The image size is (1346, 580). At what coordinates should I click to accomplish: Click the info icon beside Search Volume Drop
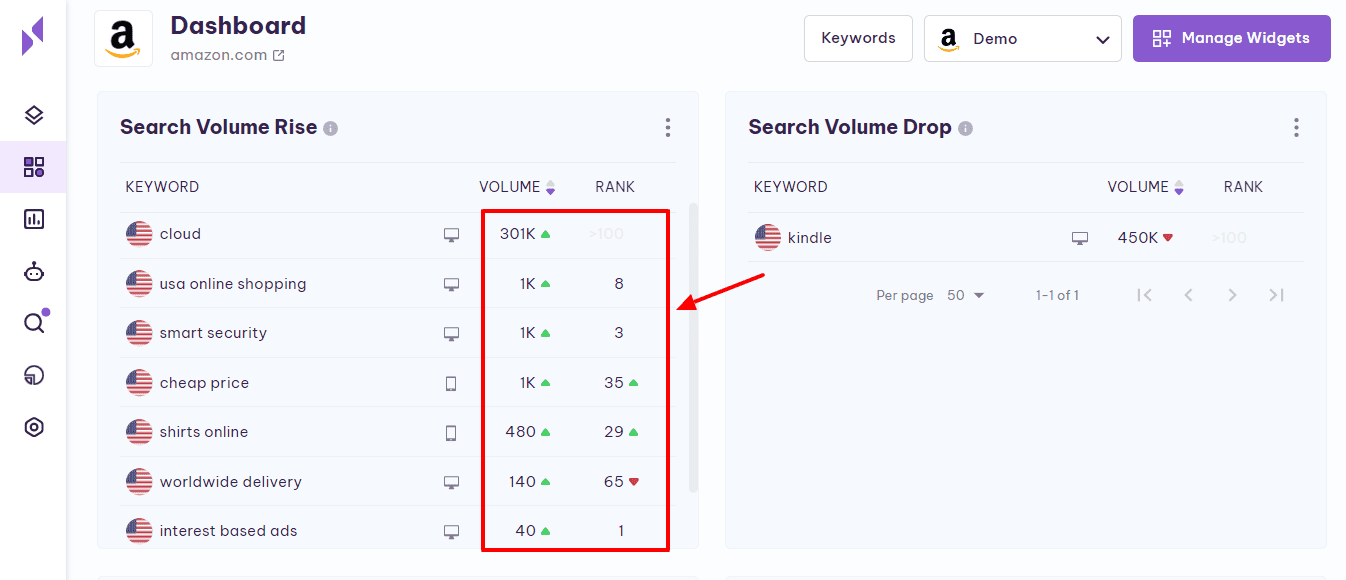(x=965, y=128)
